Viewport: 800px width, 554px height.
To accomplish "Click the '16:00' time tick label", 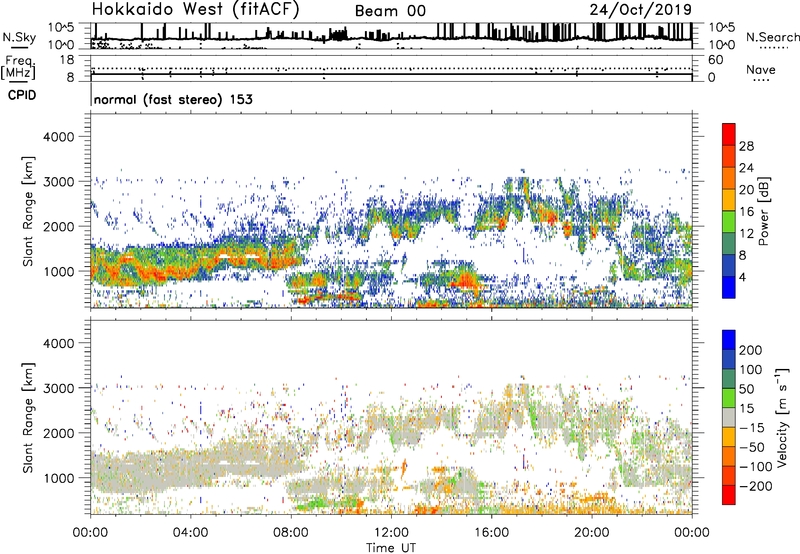I will click(x=491, y=533).
